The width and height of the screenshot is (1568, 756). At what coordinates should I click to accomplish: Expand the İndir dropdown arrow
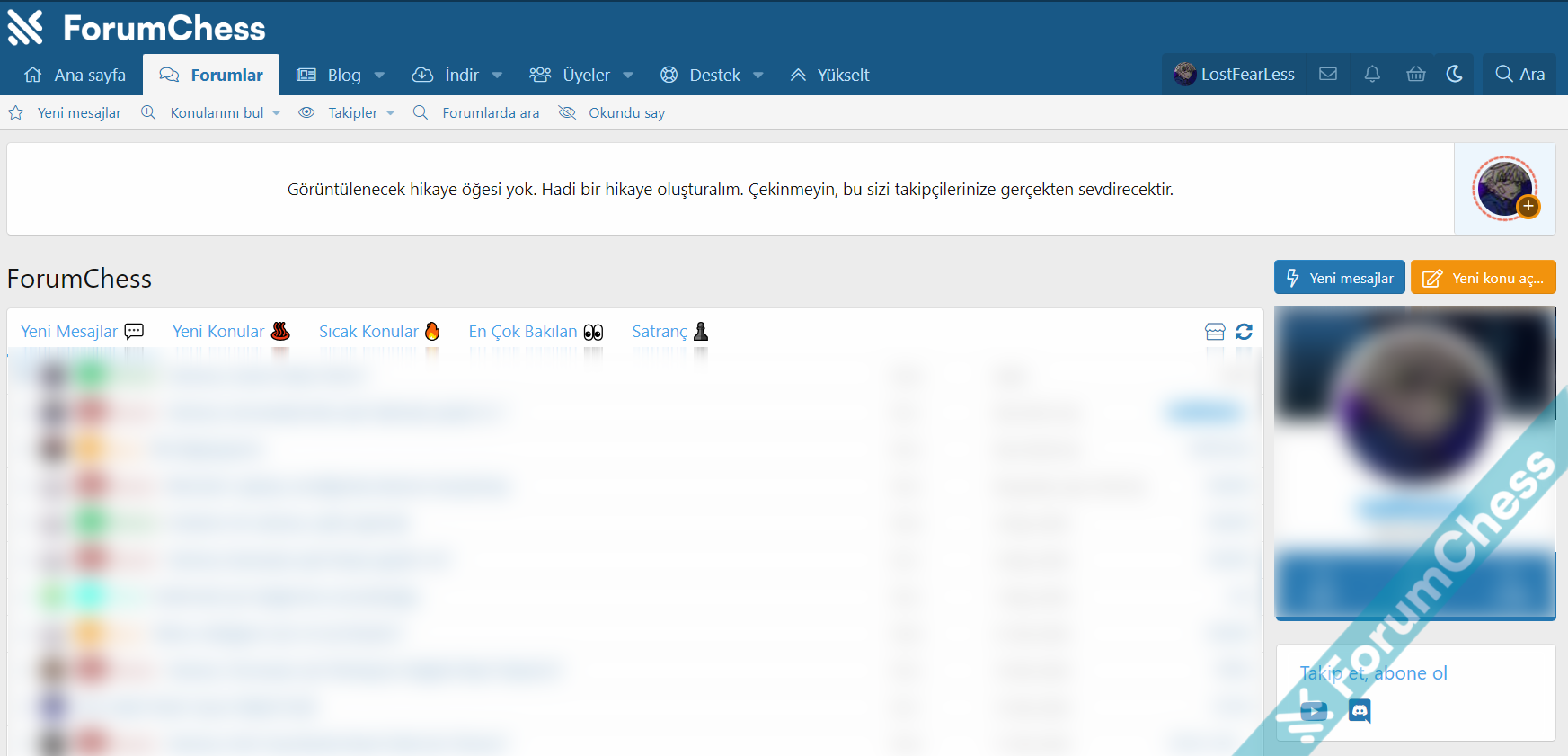497,76
